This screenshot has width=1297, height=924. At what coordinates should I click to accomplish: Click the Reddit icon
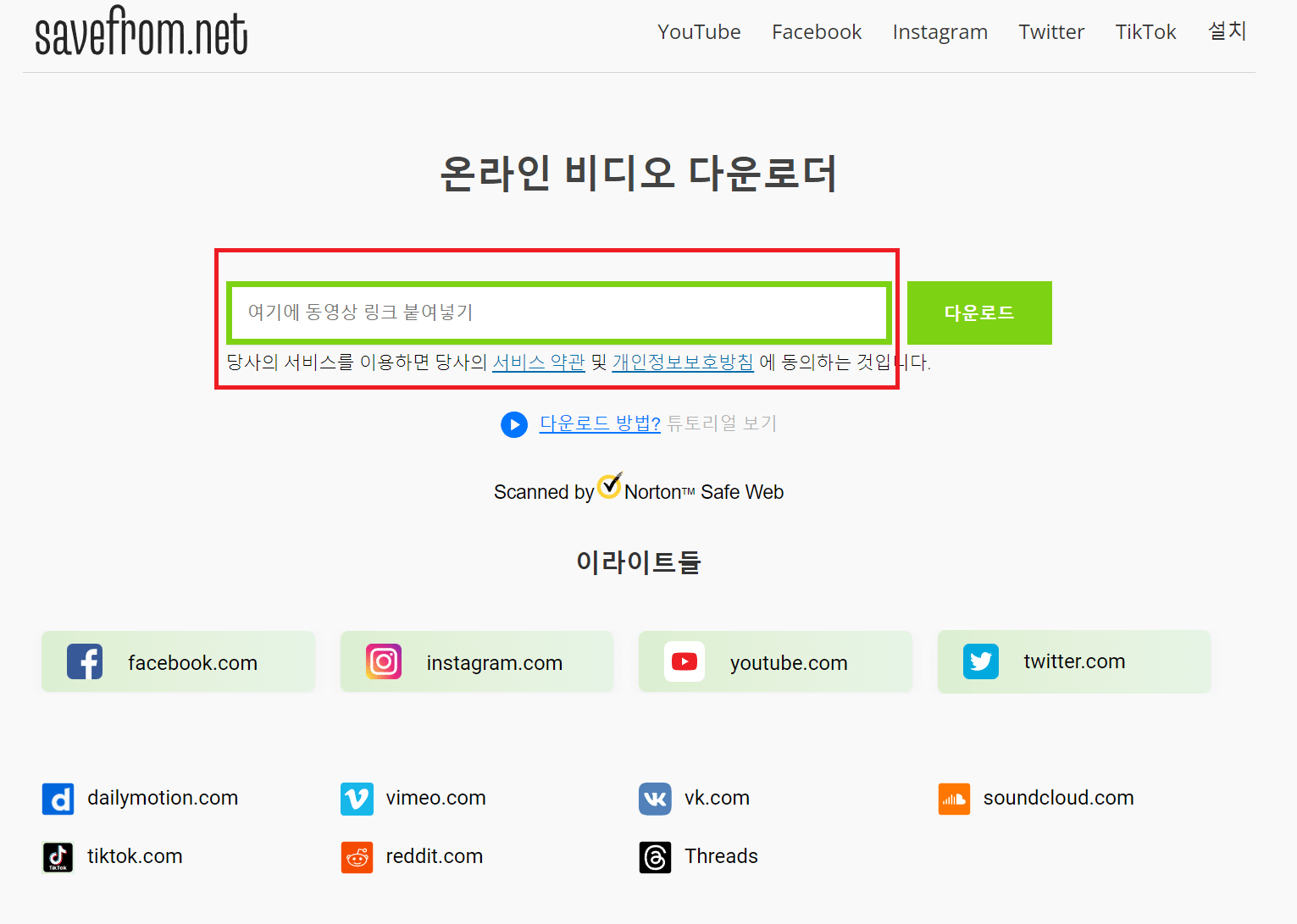[x=357, y=857]
